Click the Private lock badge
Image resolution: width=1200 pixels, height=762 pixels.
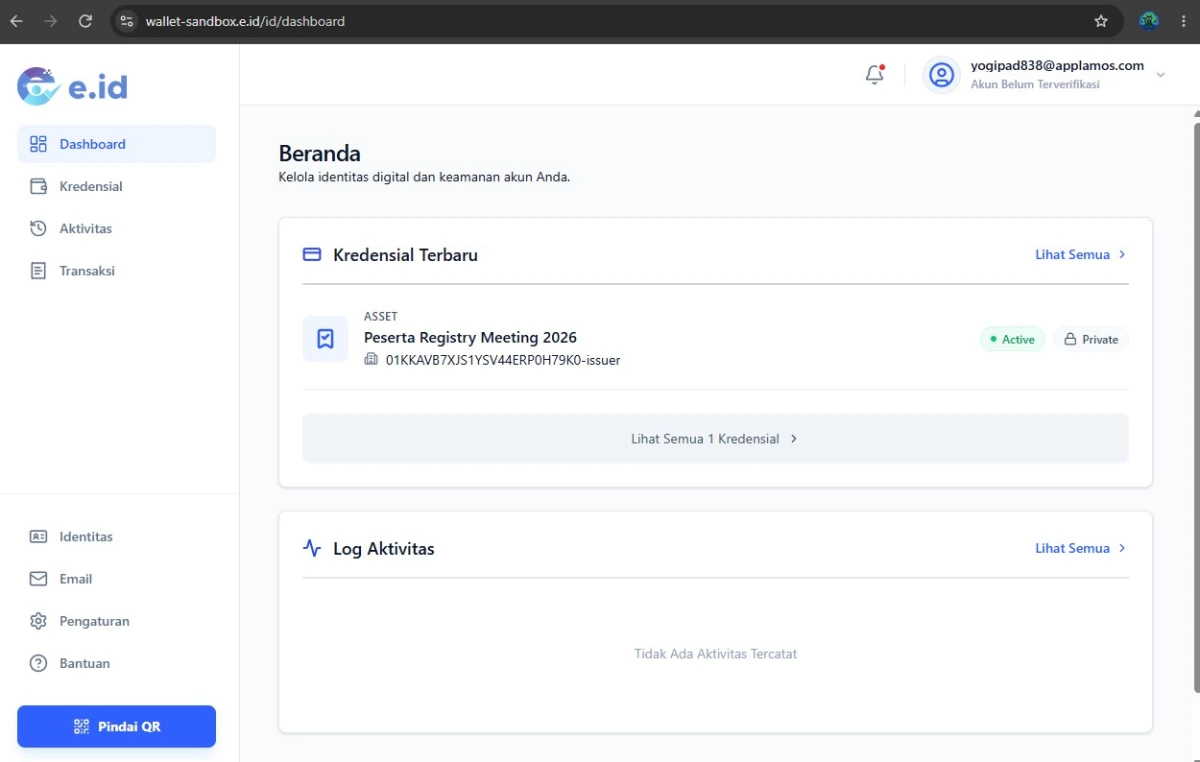click(x=1091, y=339)
